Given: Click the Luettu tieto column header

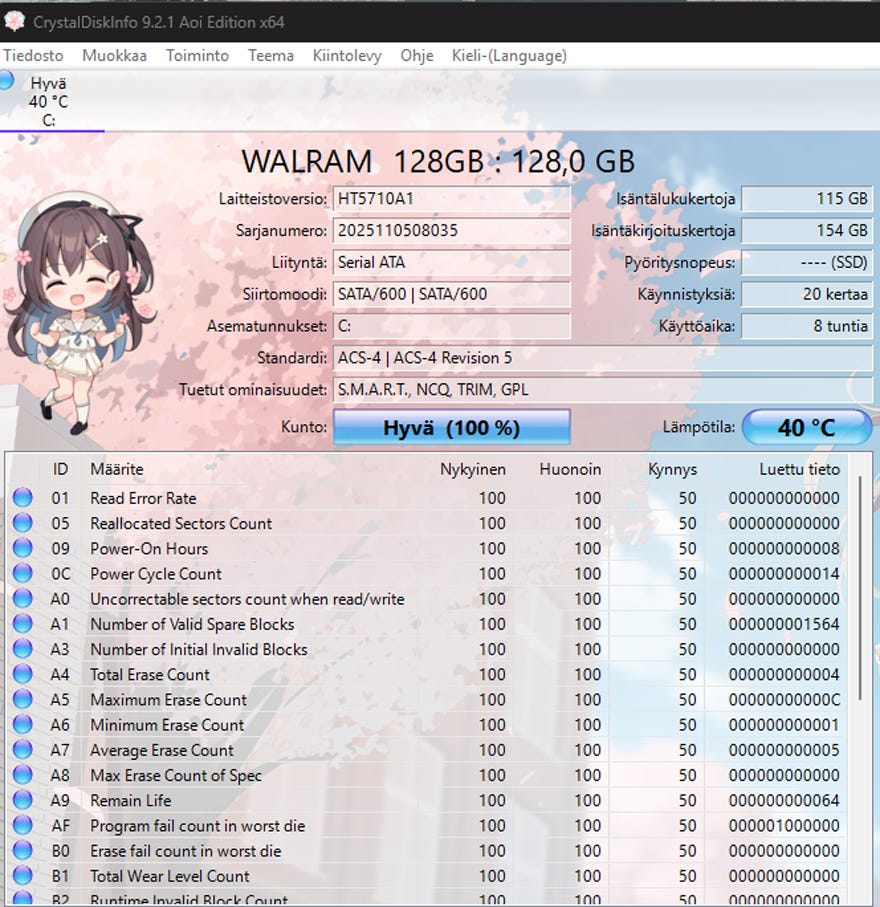Looking at the screenshot, I should [799, 469].
